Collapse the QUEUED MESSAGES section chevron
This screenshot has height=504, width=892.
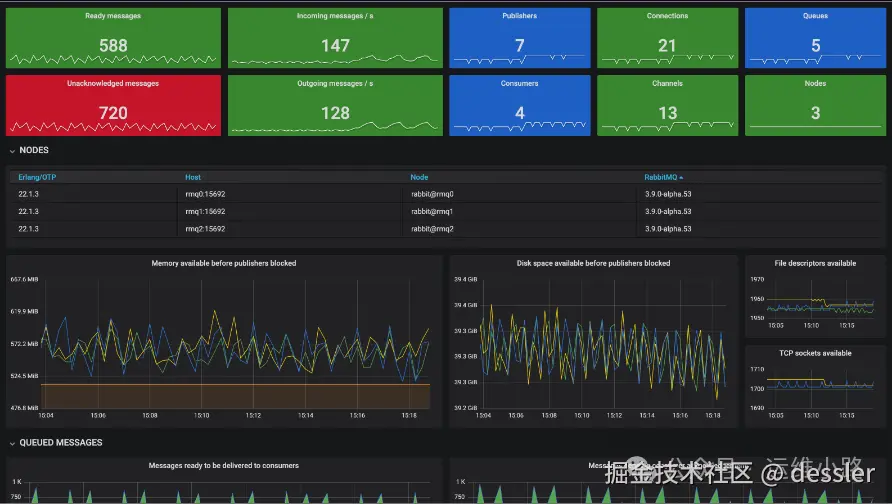(12, 443)
